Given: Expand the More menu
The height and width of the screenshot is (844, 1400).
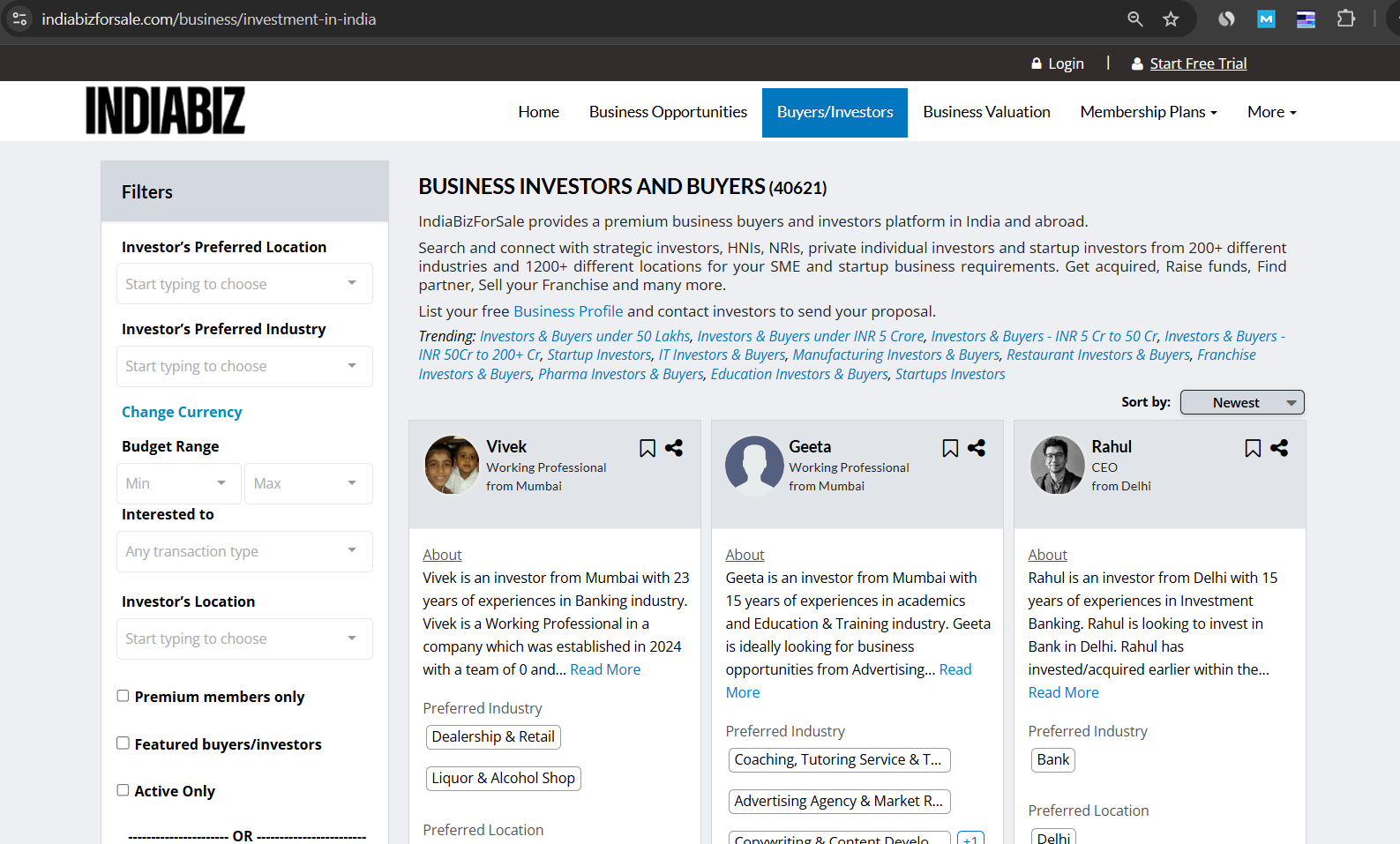Looking at the screenshot, I should point(1271,112).
